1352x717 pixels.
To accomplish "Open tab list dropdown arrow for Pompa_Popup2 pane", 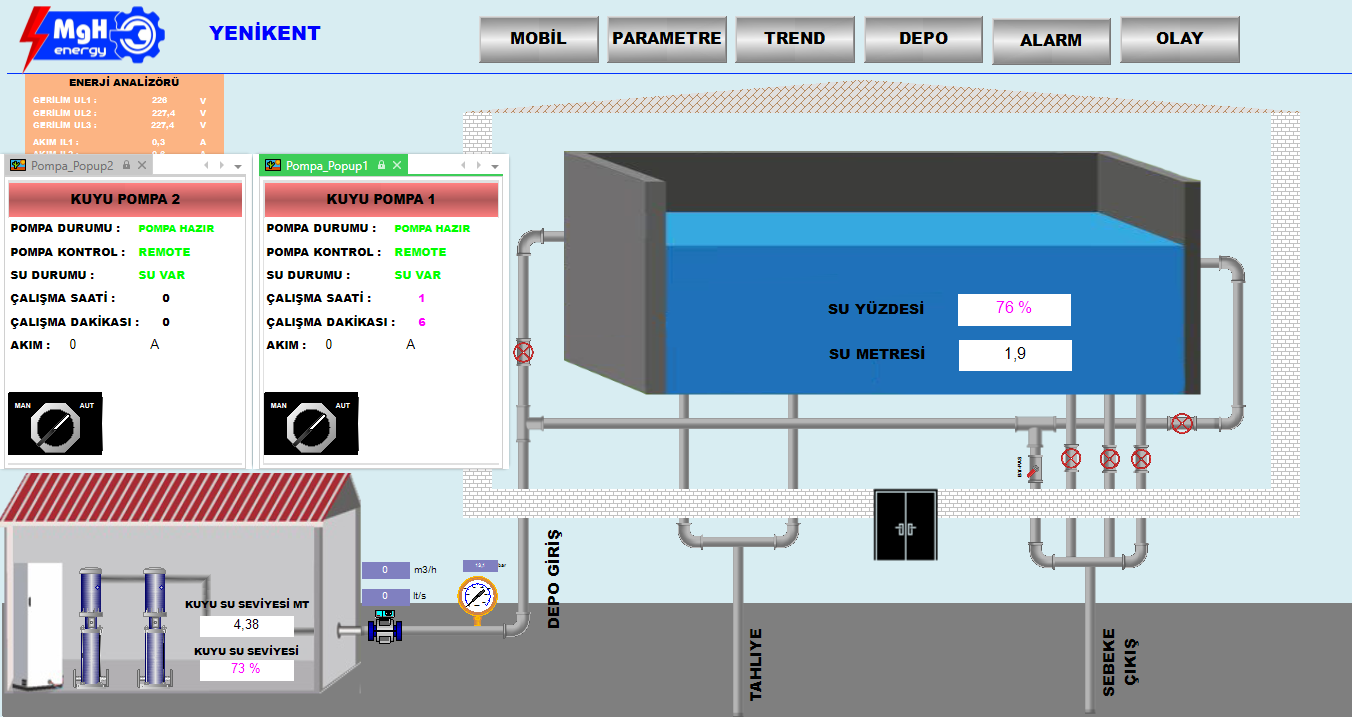I will tap(238, 166).
